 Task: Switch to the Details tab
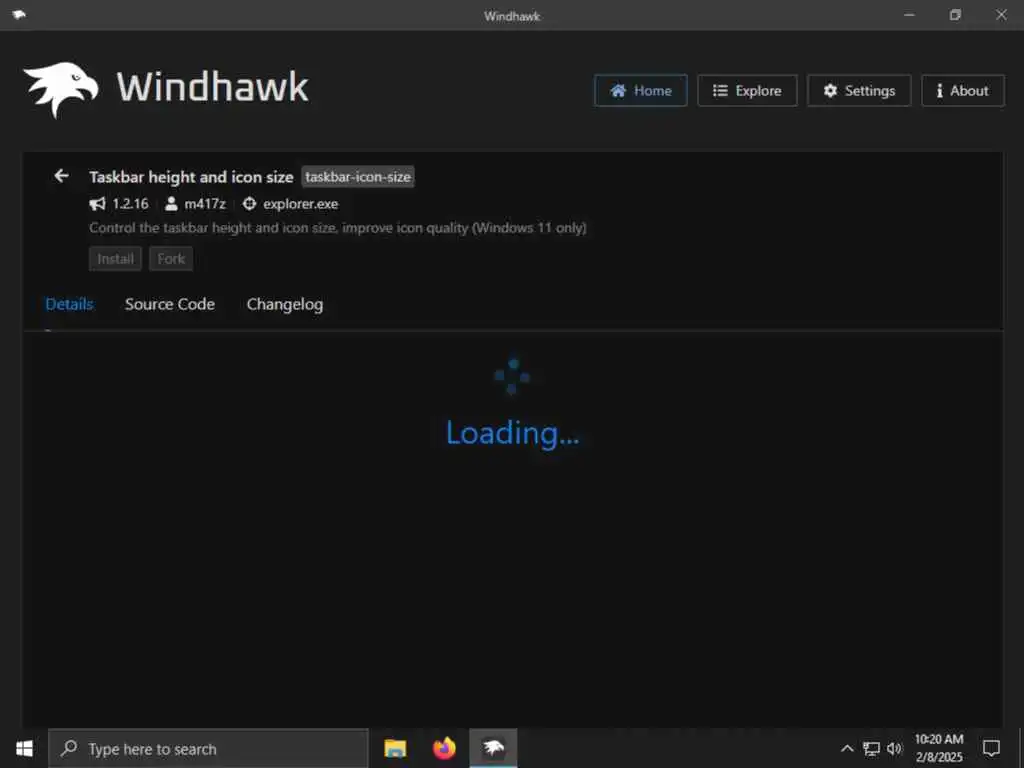point(69,304)
